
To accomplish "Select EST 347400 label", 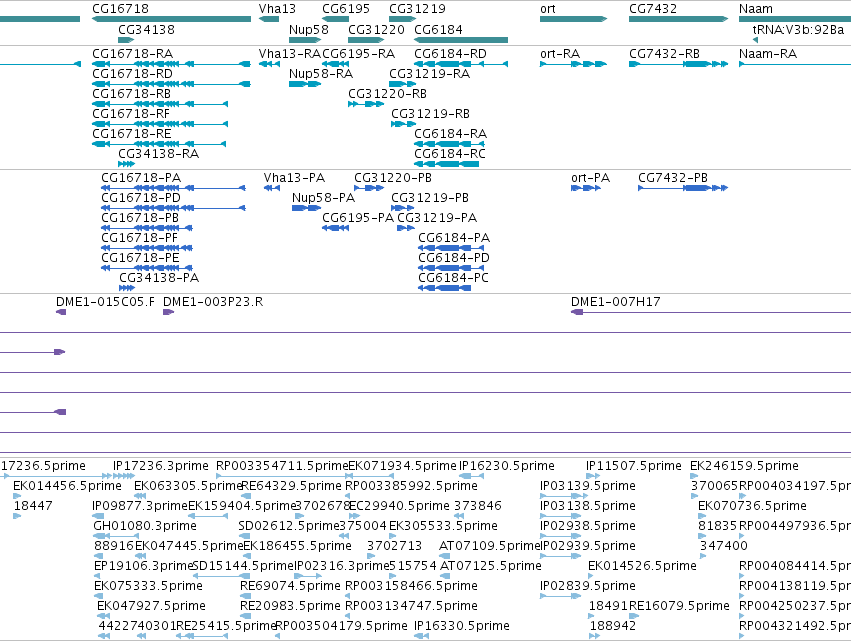I will click(724, 546).
